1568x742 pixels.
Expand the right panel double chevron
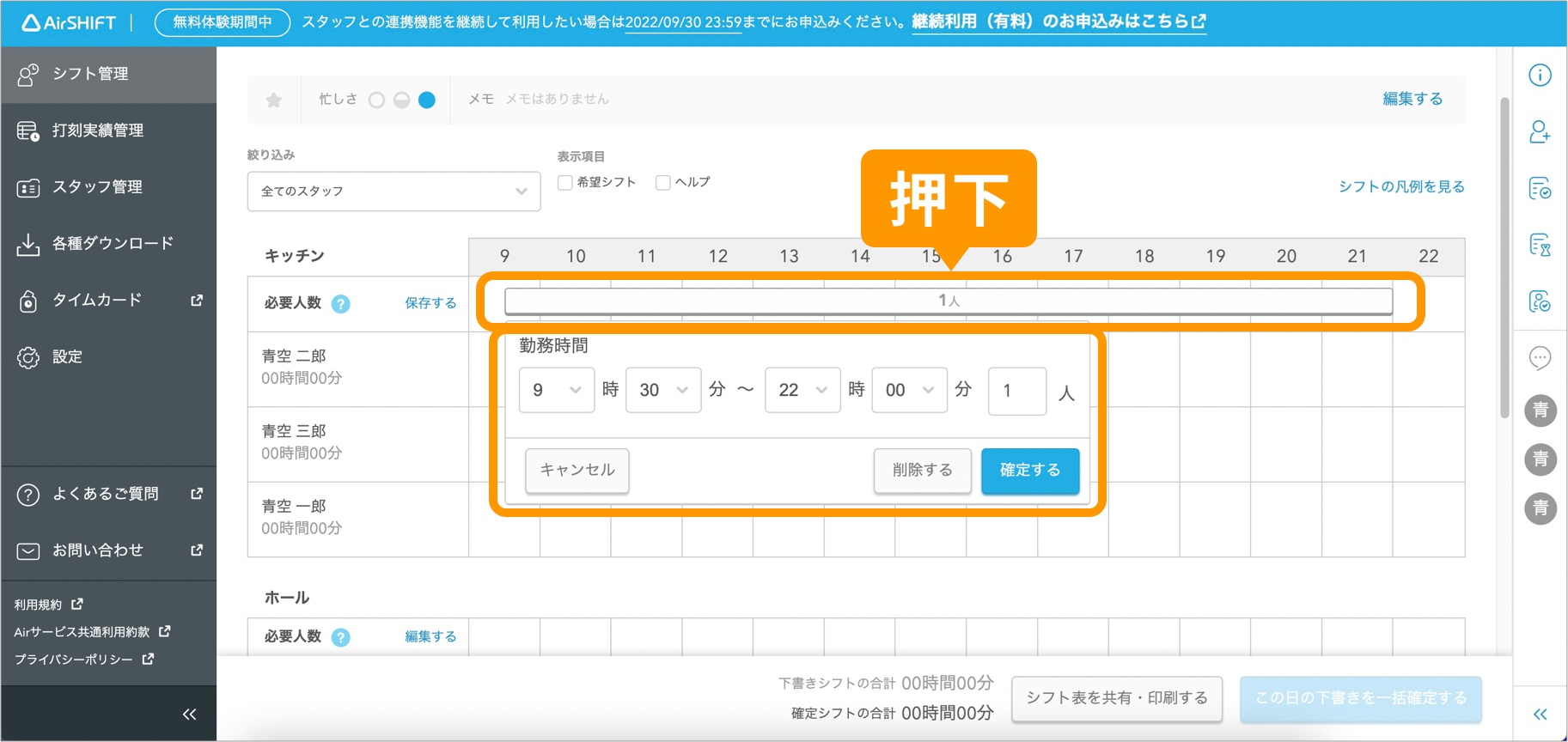pyautogui.click(x=1540, y=715)
